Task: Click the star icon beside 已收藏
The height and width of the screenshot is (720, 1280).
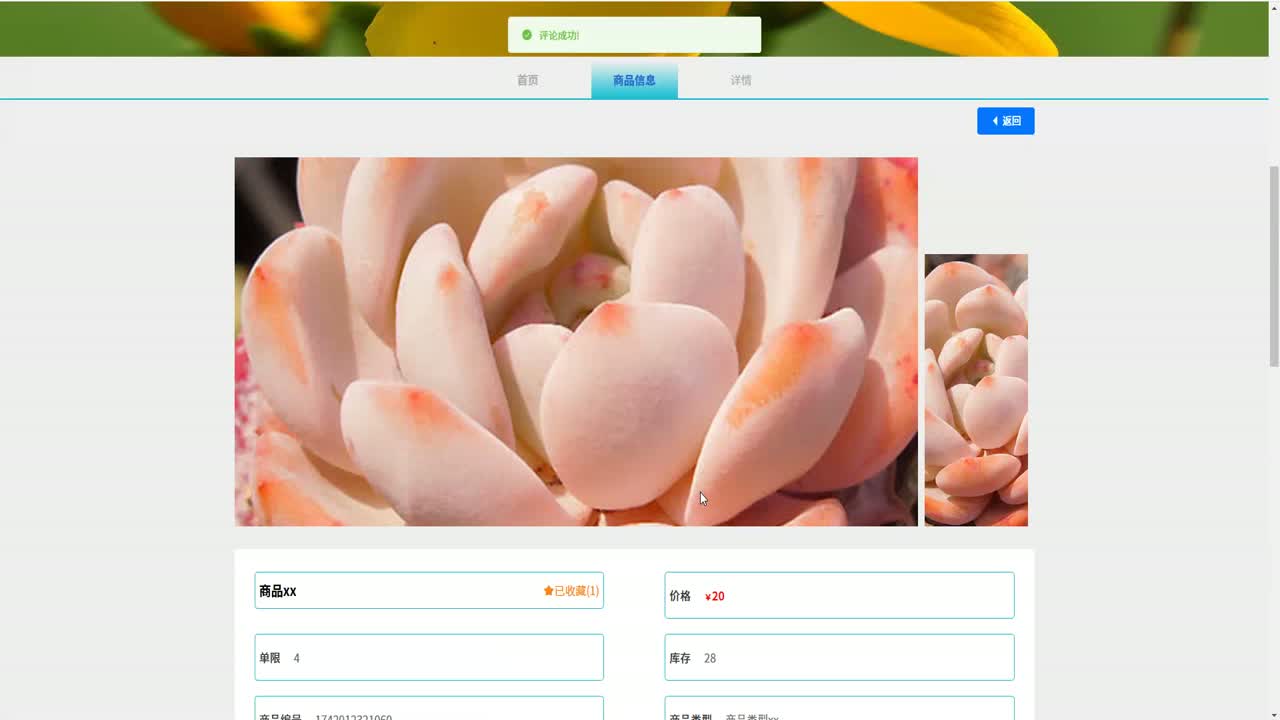Action: (548, 591)
